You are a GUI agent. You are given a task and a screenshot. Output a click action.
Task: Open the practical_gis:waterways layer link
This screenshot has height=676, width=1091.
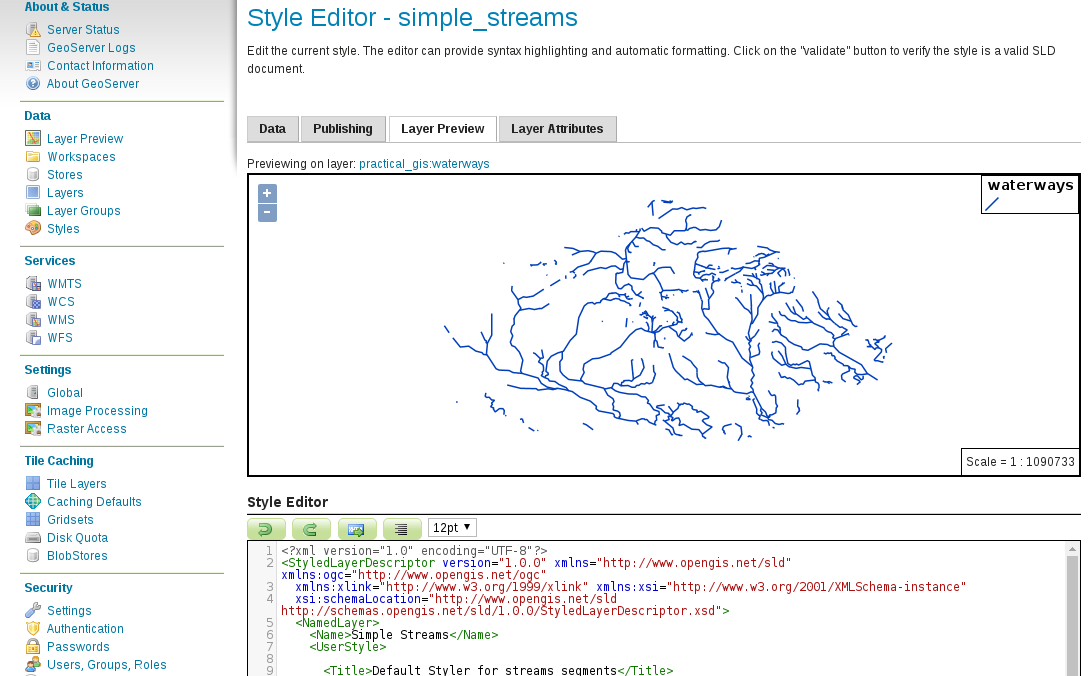click(x=424, y=164)
